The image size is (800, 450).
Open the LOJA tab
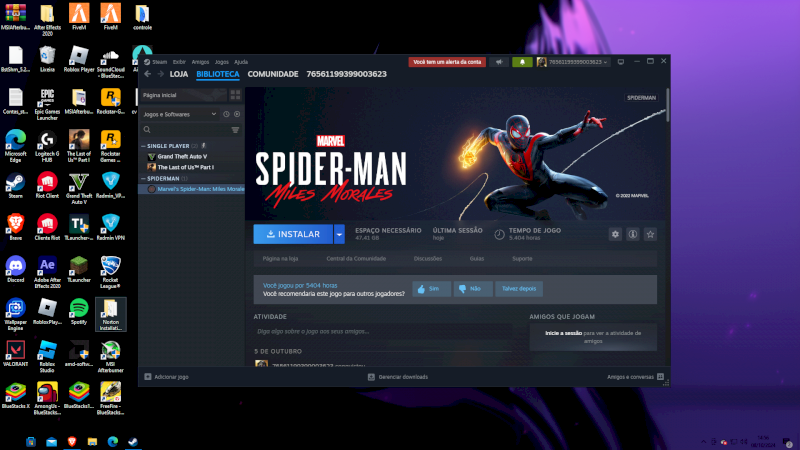[179, 74]
